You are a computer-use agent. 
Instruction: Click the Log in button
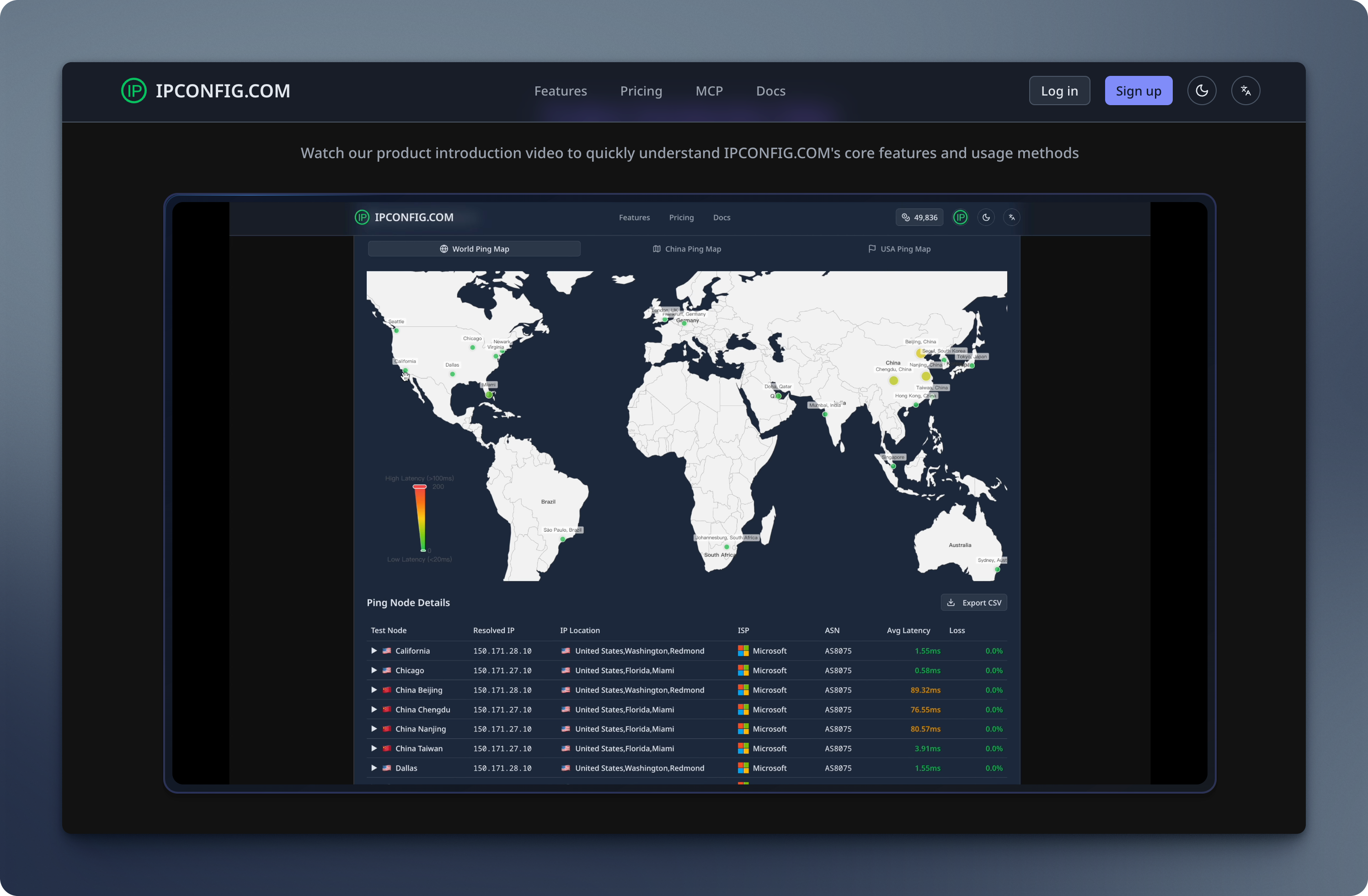(x=1059, y=91)
